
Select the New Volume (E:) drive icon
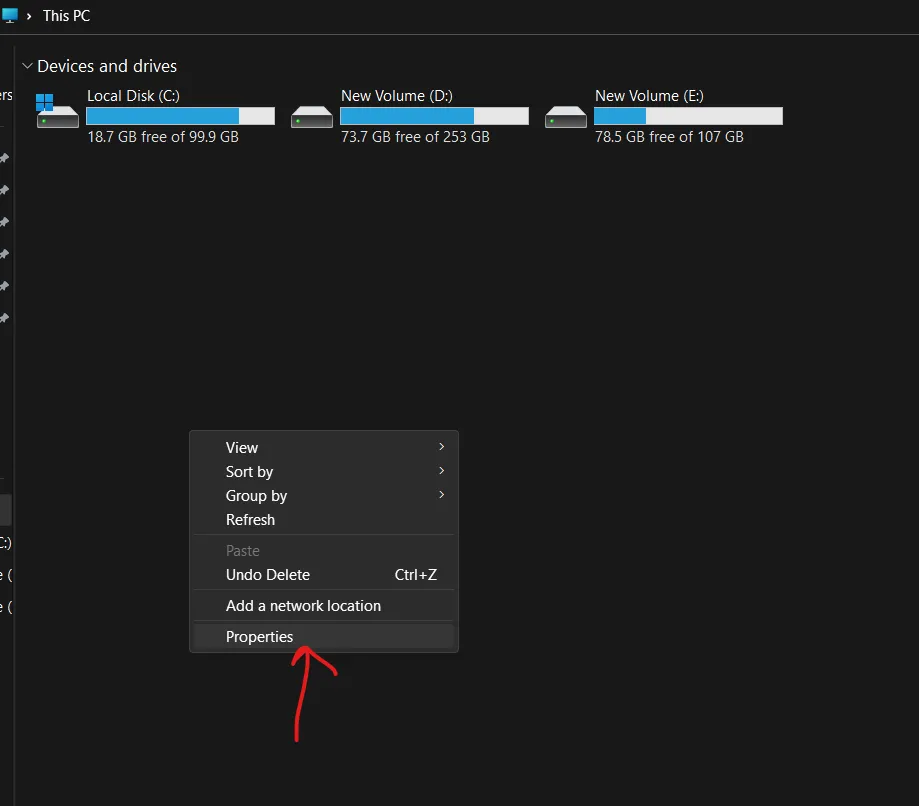(565, 116)
